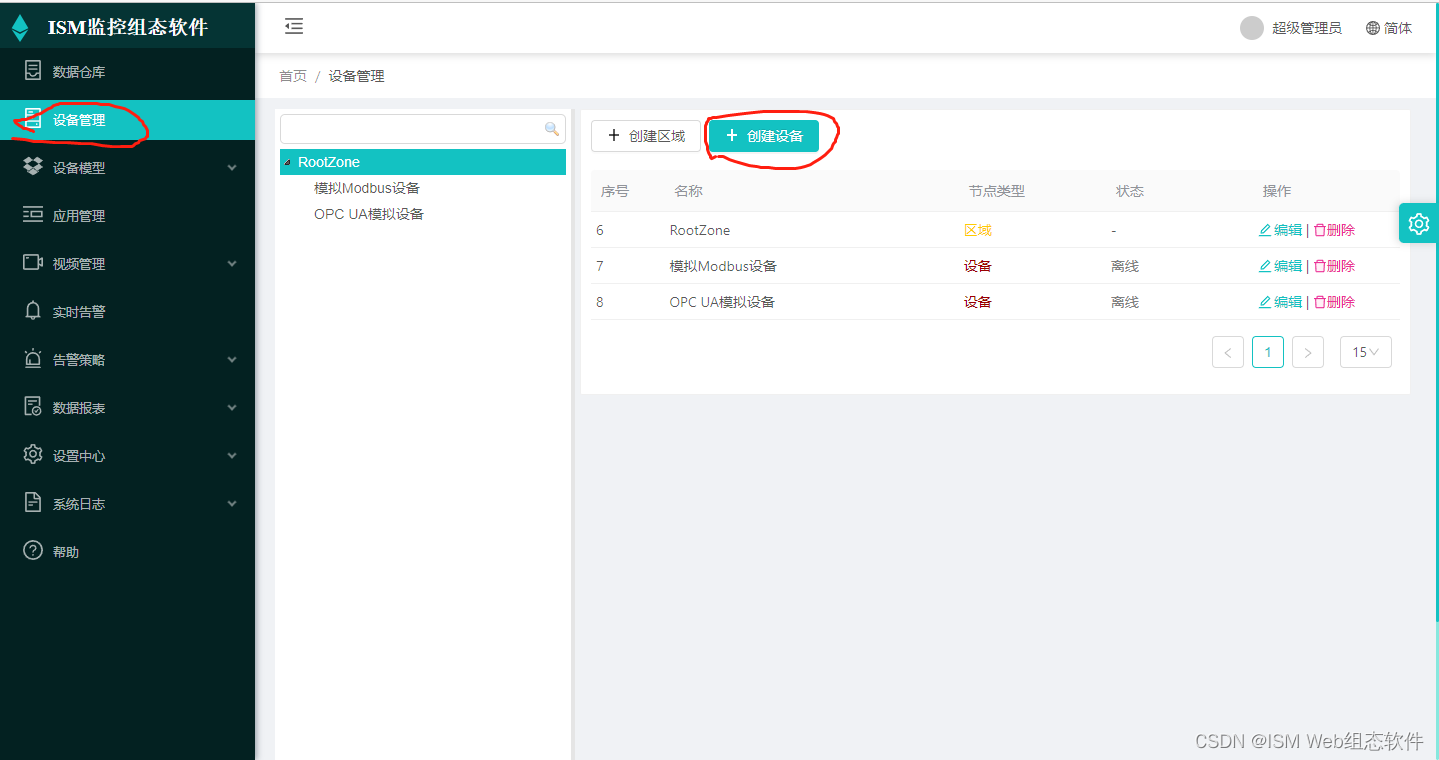Click the 应用管理 sidebar icon
This screenshot has height=760, width=1439.
33,215
